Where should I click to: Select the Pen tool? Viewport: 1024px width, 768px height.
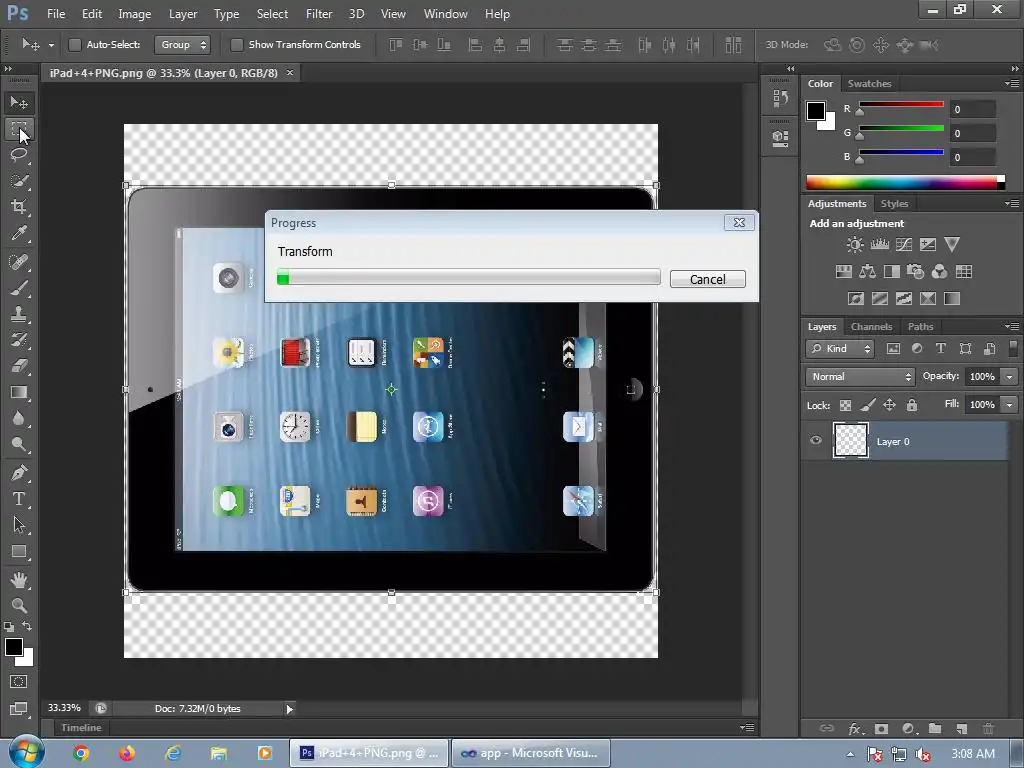pyautogui.click(x=19, y=473)
